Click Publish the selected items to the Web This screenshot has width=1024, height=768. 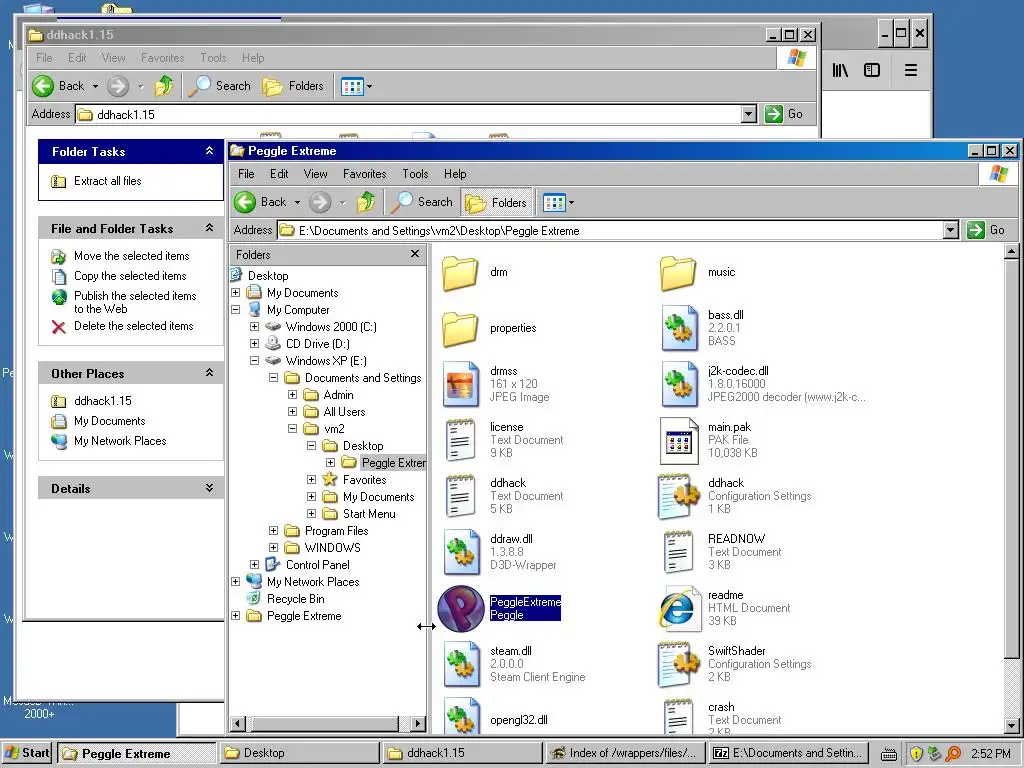point(135,302)
